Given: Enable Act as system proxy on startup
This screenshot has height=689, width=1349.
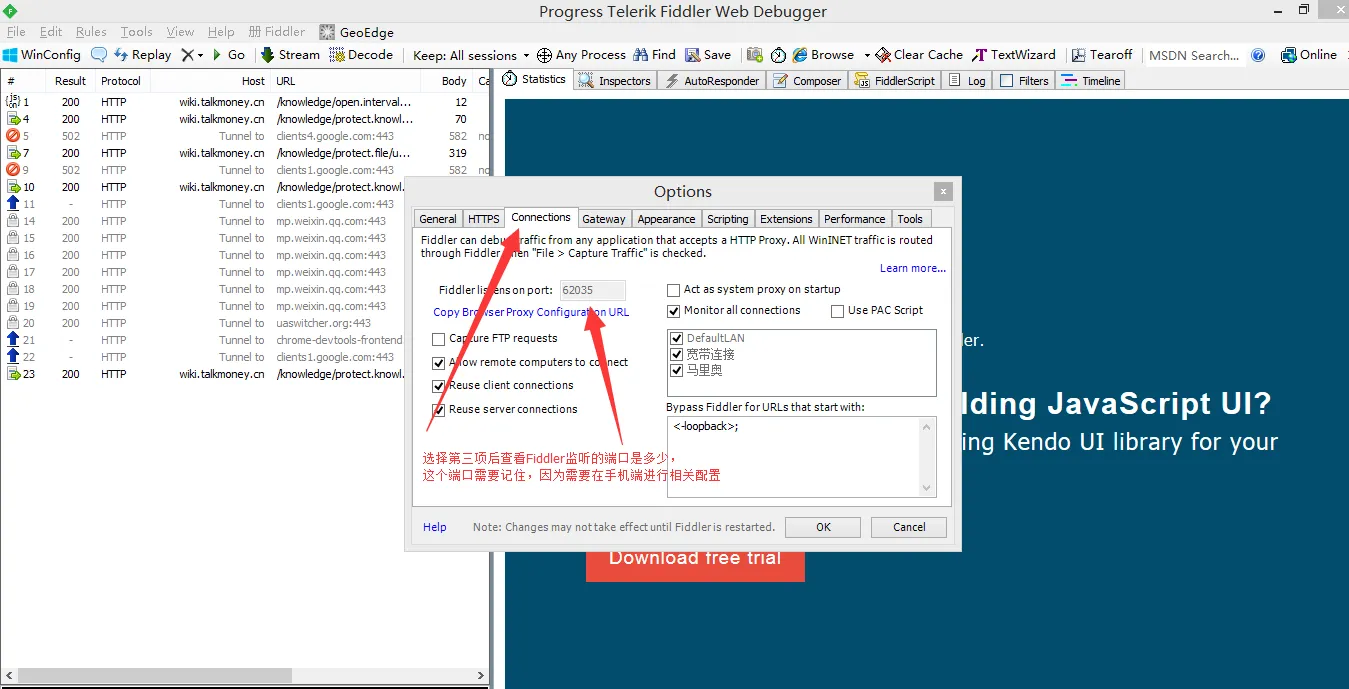Looking at the screenshot, I should coord(672,289).
